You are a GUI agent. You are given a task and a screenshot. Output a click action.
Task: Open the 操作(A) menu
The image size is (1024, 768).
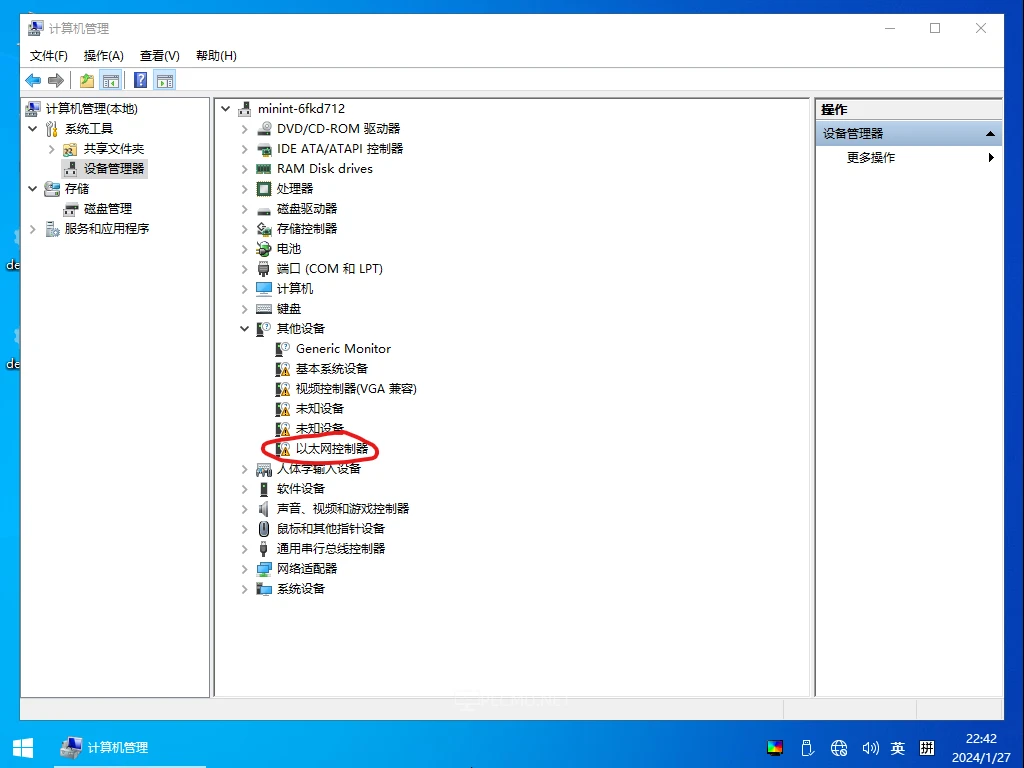104,56
